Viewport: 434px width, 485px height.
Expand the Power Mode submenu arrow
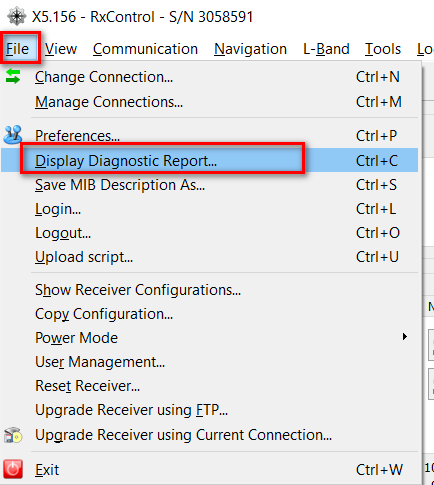pos(404,337)
